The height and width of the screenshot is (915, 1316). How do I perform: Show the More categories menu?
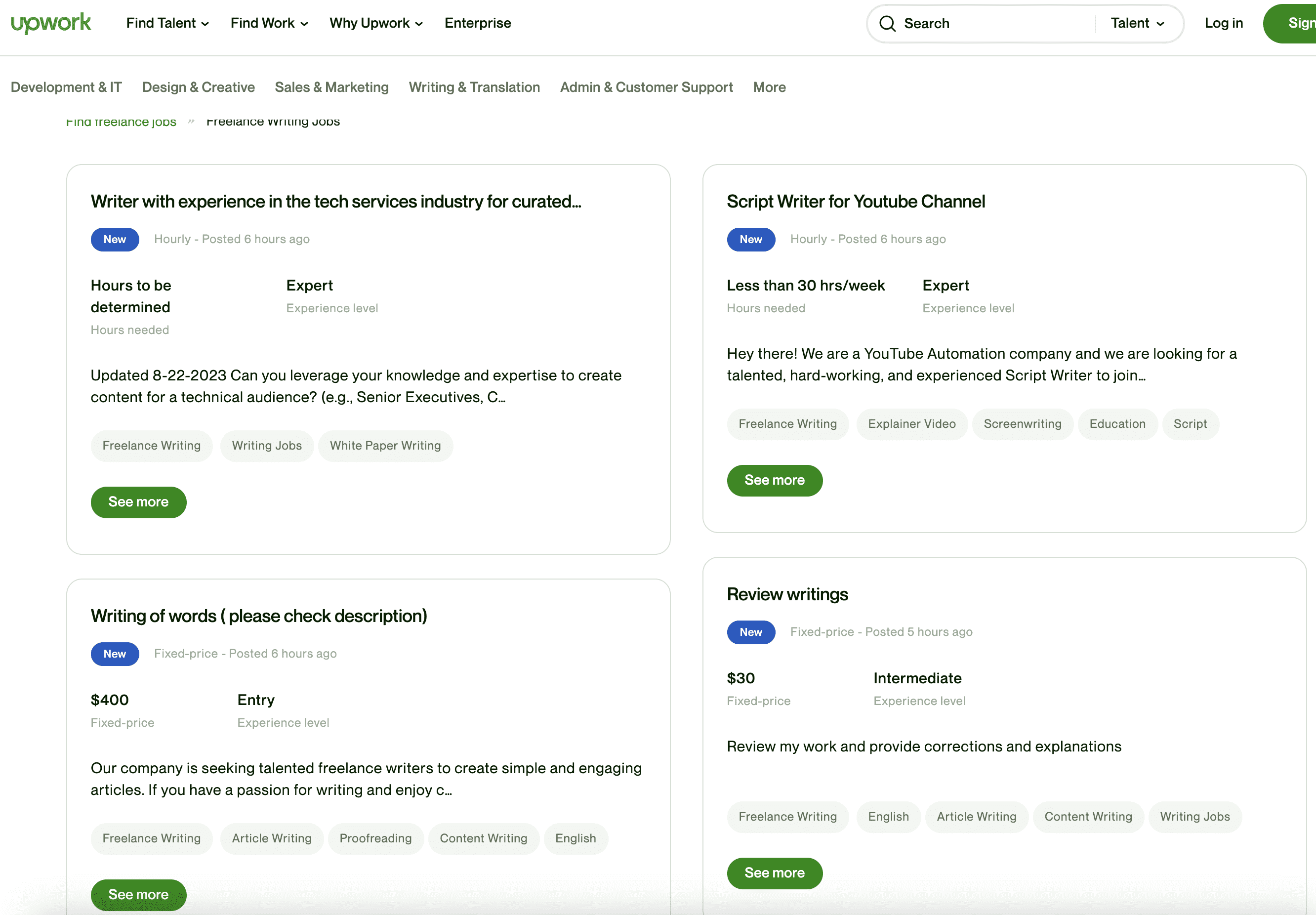(x=769, y=87)
